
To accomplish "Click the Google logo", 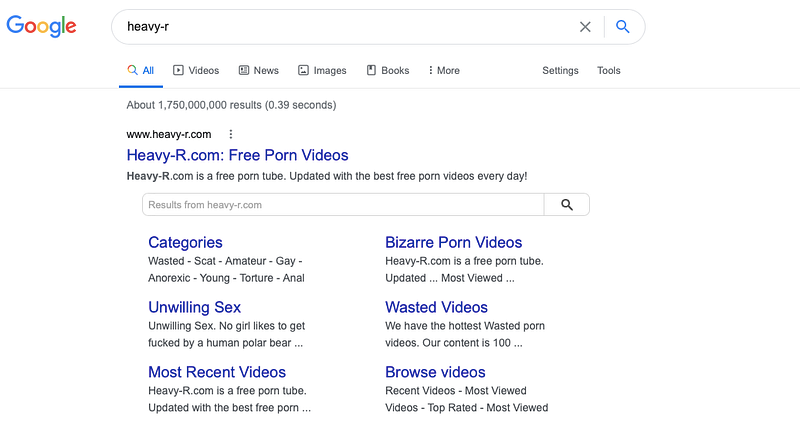I will pyautogui.click(x=41, y=26).
